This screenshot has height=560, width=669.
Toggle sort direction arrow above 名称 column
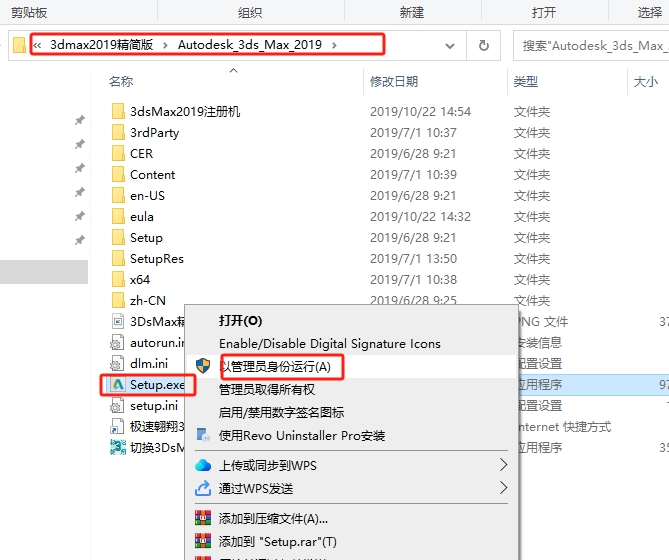(x=233, y=71)
